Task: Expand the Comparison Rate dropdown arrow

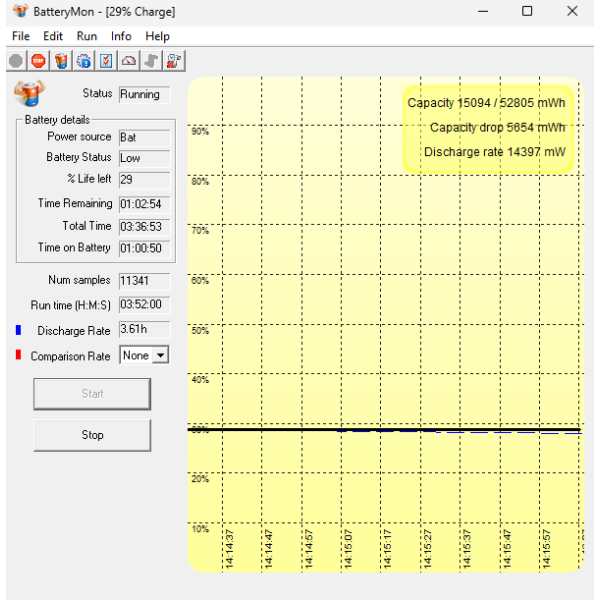Action: [161, 355]
